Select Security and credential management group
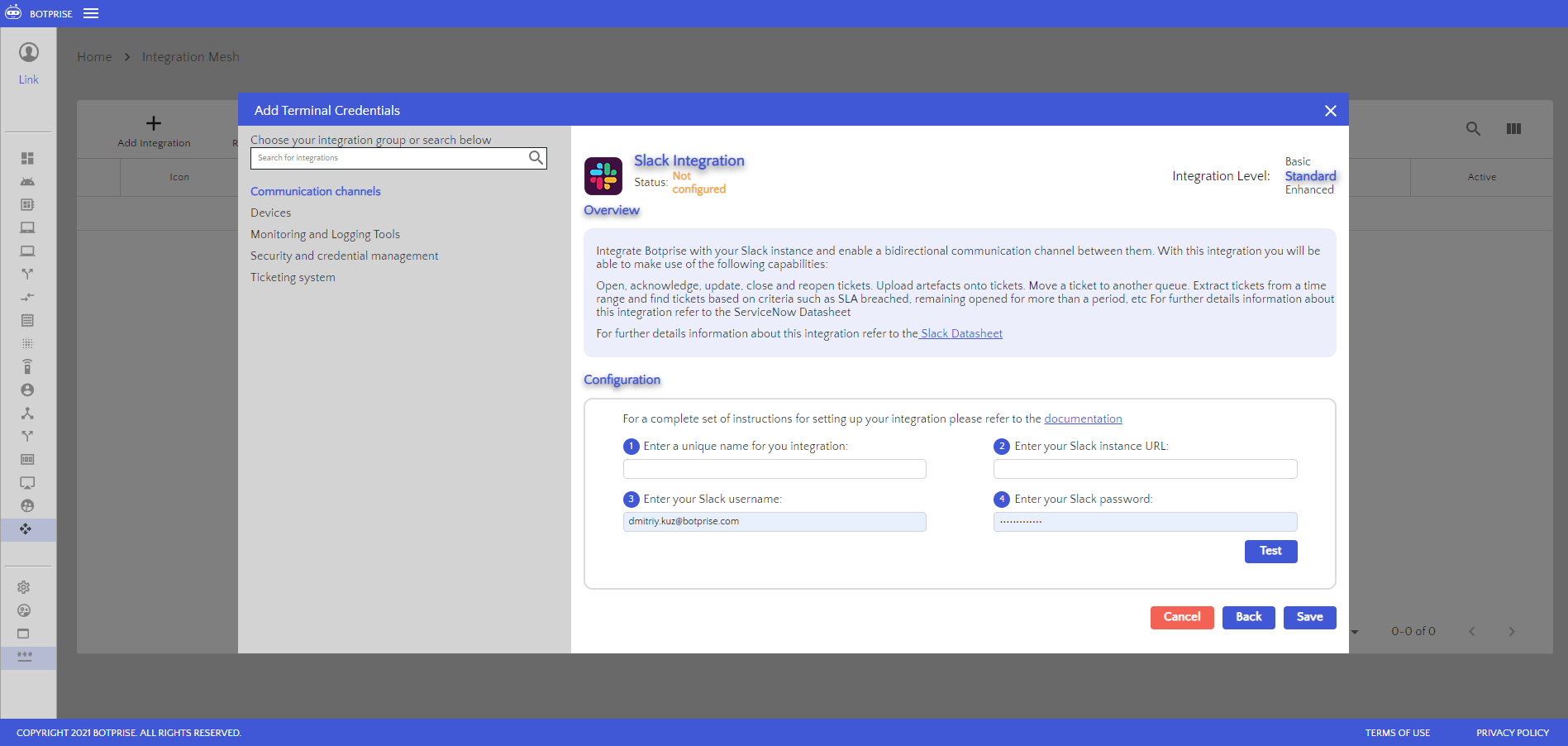This screenshot has width=1568, height=746. point(344,256)
